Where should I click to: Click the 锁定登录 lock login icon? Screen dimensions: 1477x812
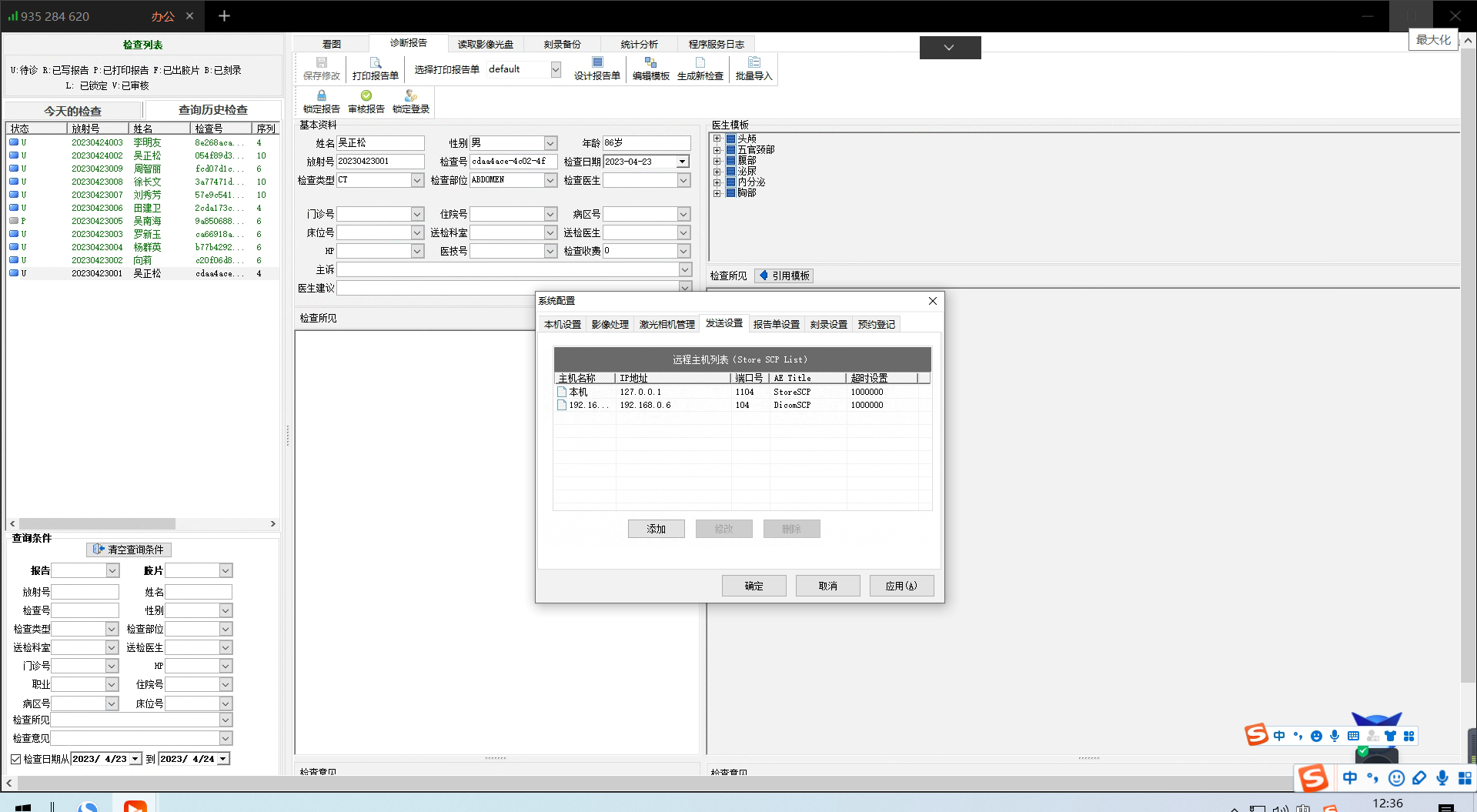point(411,96)
